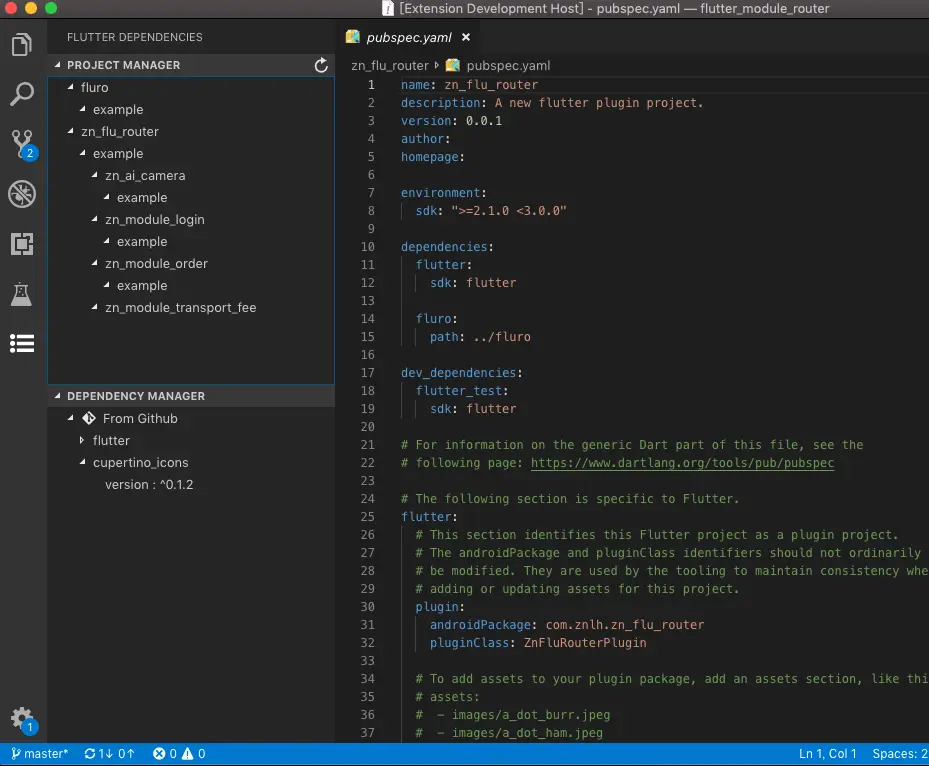This screenshot has width=929, height=766.
Task: Open the Search view icon
Action: click(22, 95)
